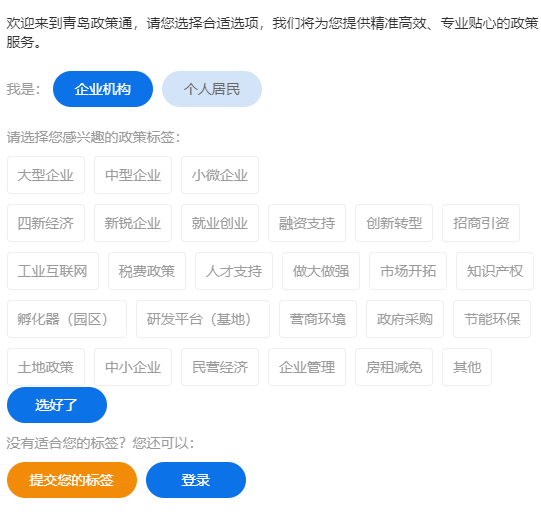
Task: Toggle the 中型企业 policy tag
Action: [133, 175]
